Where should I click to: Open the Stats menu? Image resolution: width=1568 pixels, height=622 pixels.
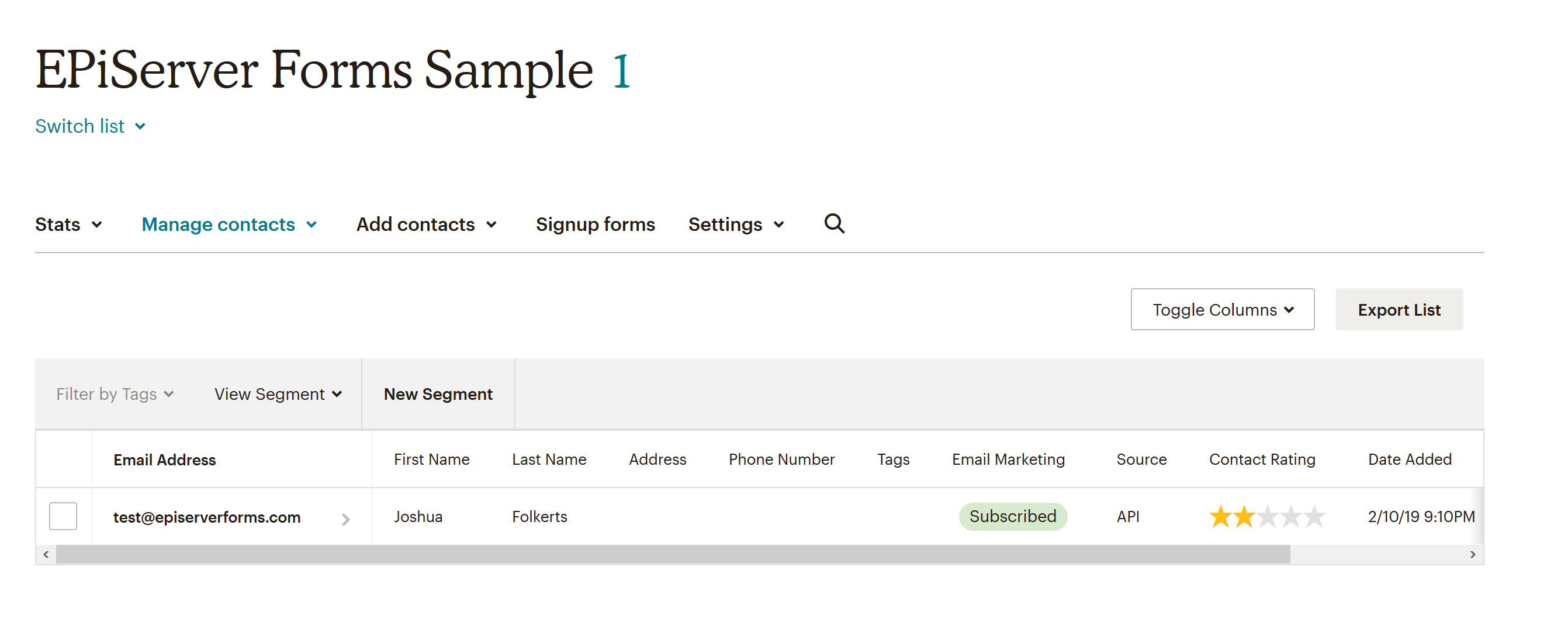68,224
